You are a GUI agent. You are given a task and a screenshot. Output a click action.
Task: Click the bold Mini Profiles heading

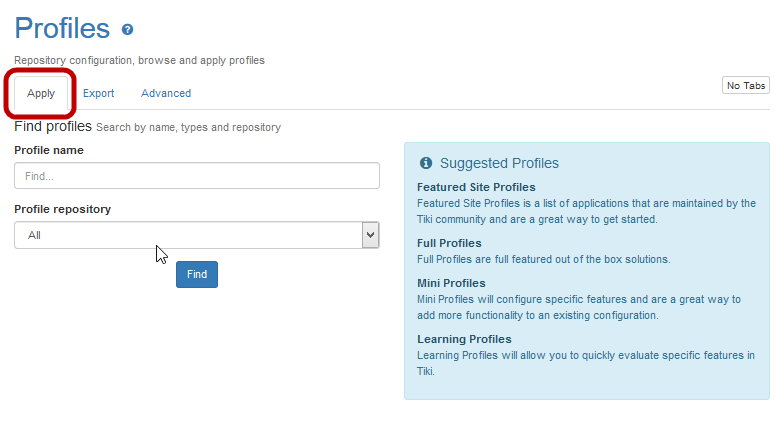pos(451,283)
